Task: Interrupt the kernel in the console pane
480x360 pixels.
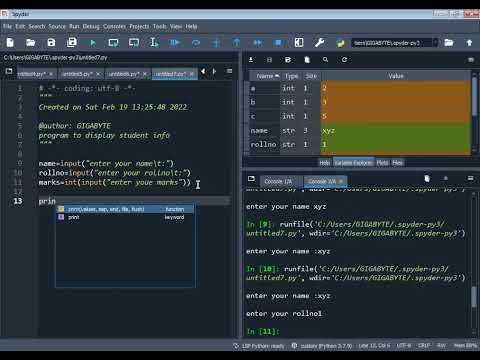Action: click(446, 179)
